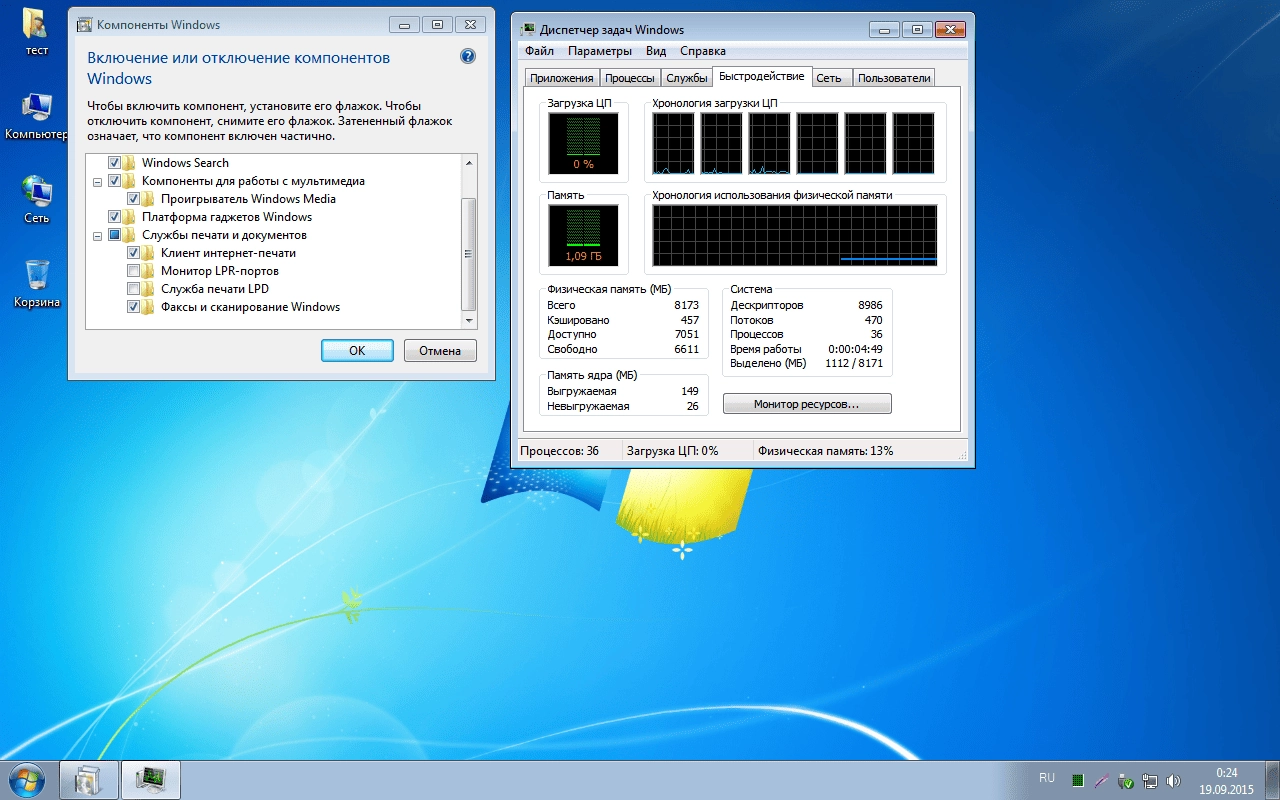Click the 'Факсы и сканирование Windows' folder icon
The width and height of the screenshot is (1280, 800).
pos(148,307)
